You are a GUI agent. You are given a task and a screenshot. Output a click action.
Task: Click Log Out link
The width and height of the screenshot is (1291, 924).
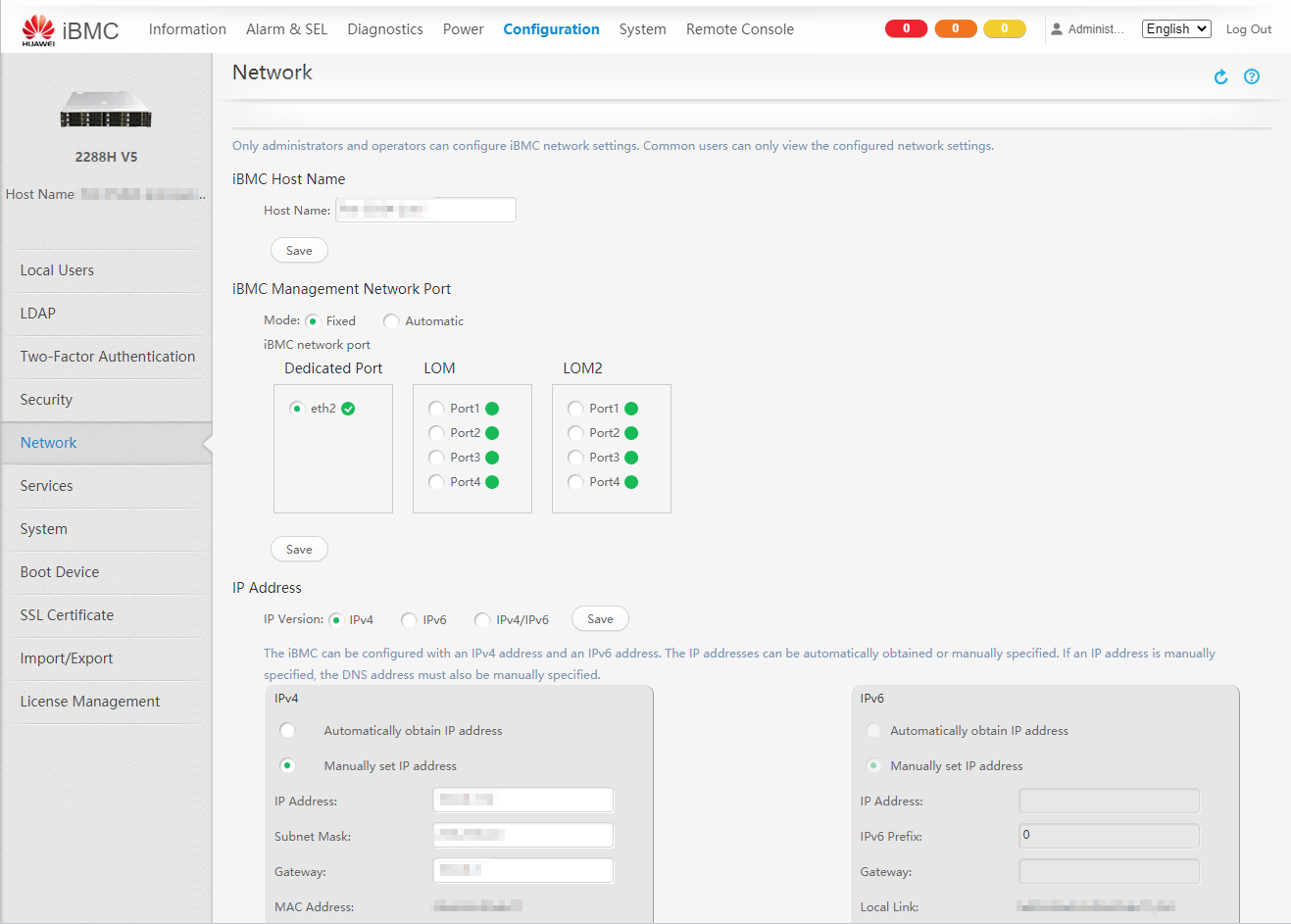point(1249,29)
